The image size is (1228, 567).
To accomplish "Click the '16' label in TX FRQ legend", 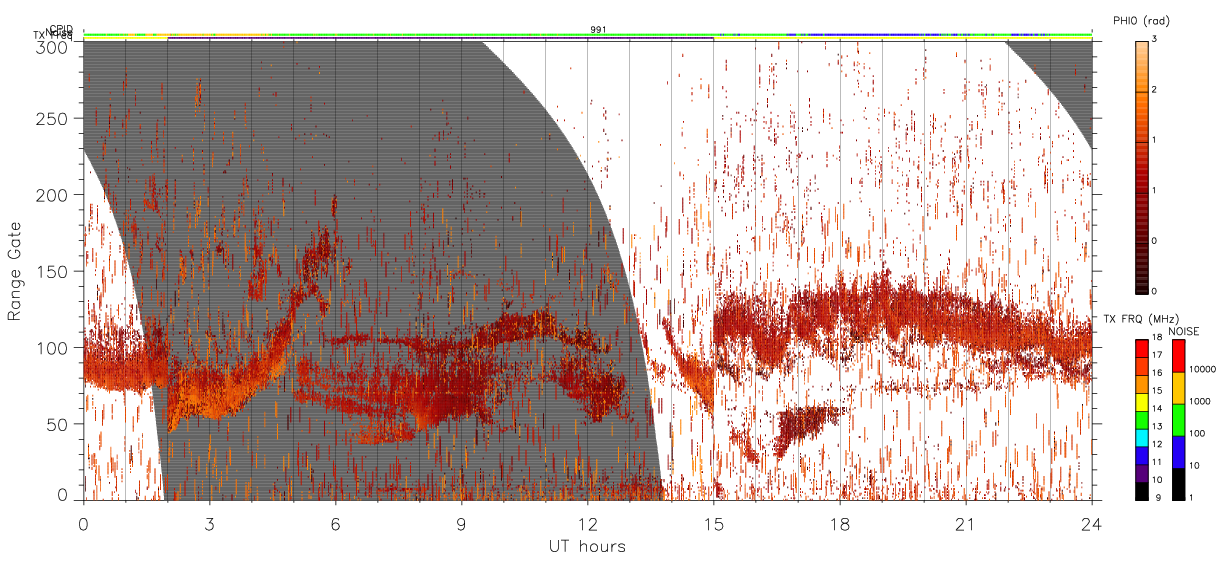I will coord(1158,373).
